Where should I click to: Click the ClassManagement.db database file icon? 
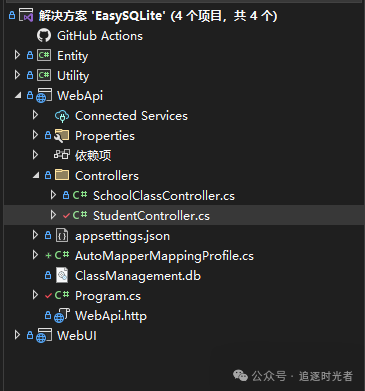(62, 276)
